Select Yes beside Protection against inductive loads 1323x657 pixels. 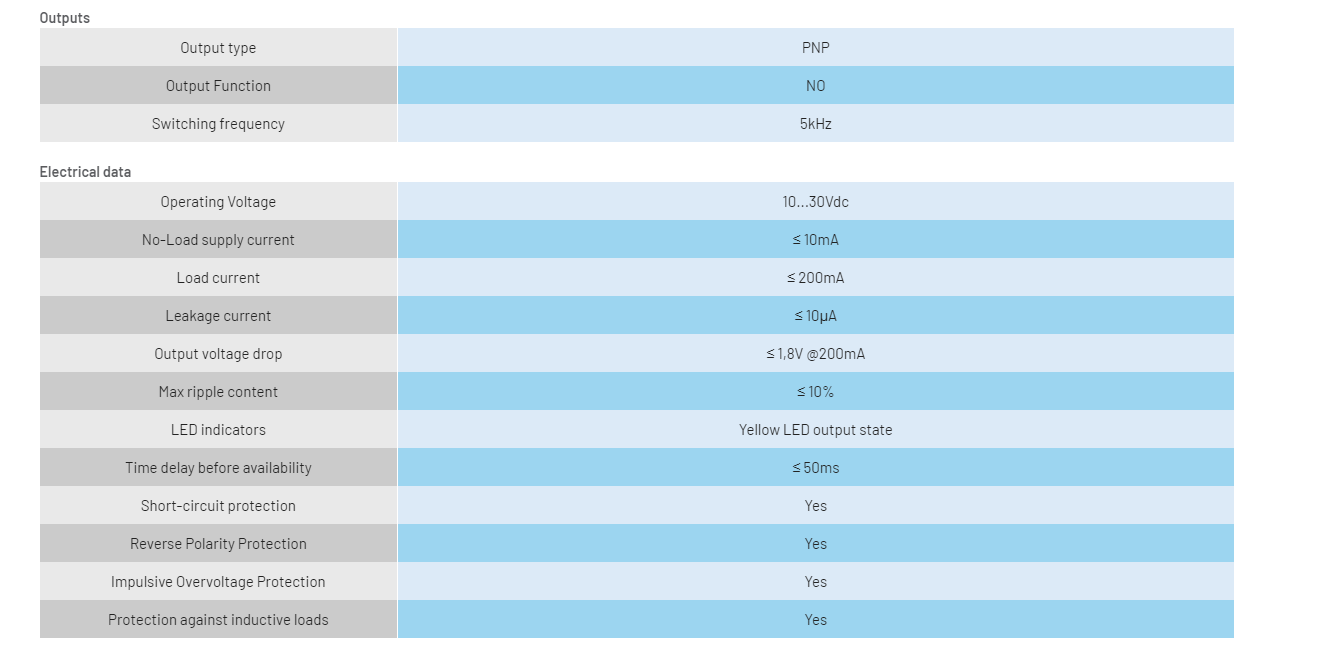coord(815,620)
